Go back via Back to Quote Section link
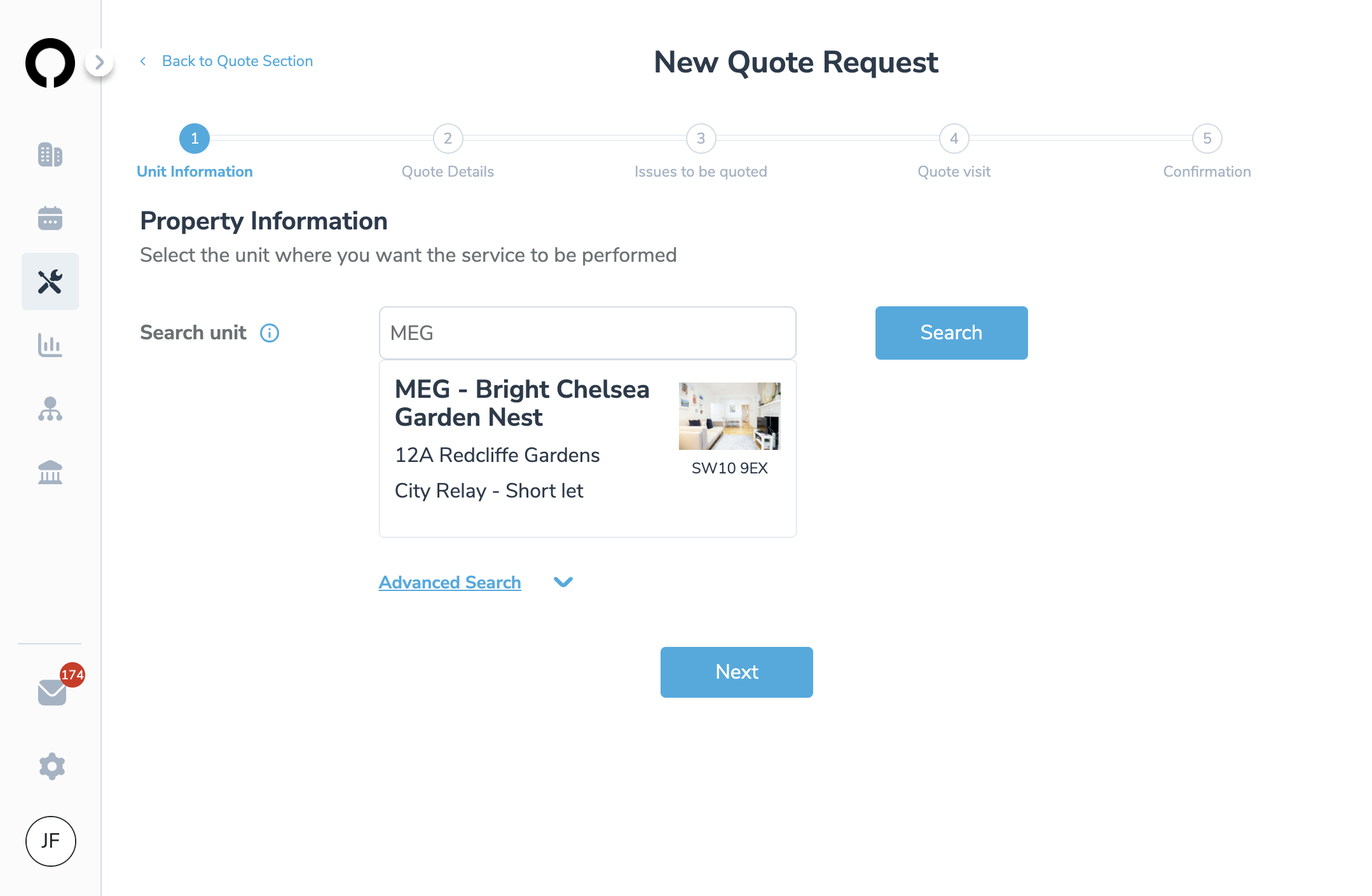1372x896 pixels. click(x=237, y=61)
